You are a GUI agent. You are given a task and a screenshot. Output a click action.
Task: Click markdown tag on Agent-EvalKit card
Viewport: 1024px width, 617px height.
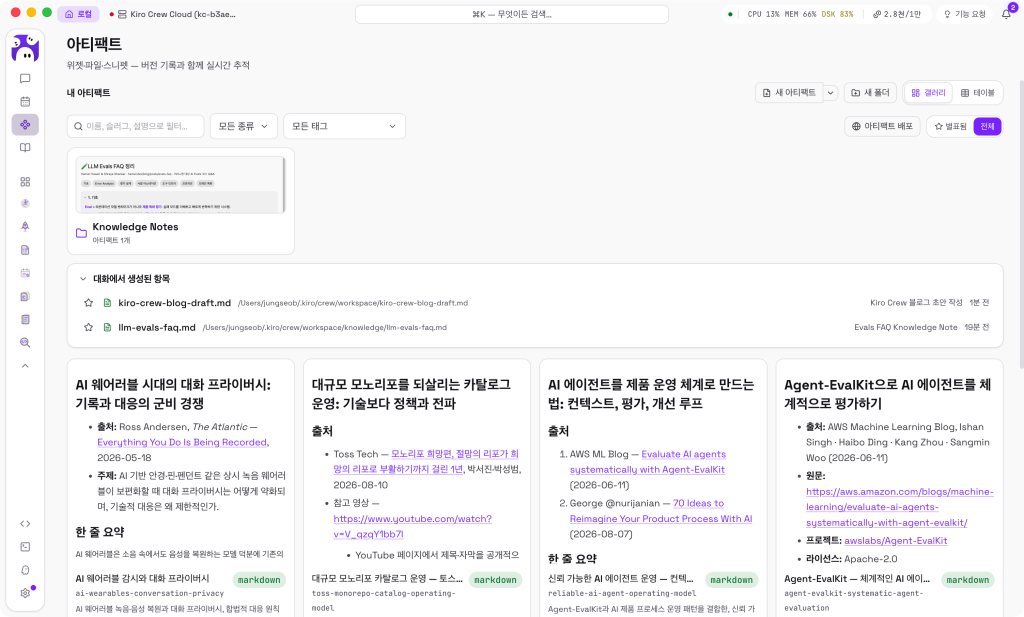(967, 580)
